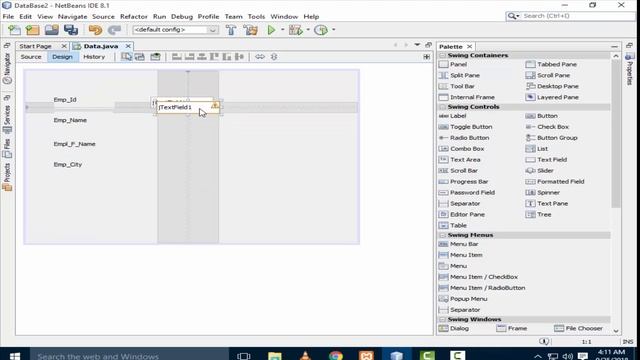Click the Redo toolbar icon
The image size is (640, 360).
[x=114, y=30]
